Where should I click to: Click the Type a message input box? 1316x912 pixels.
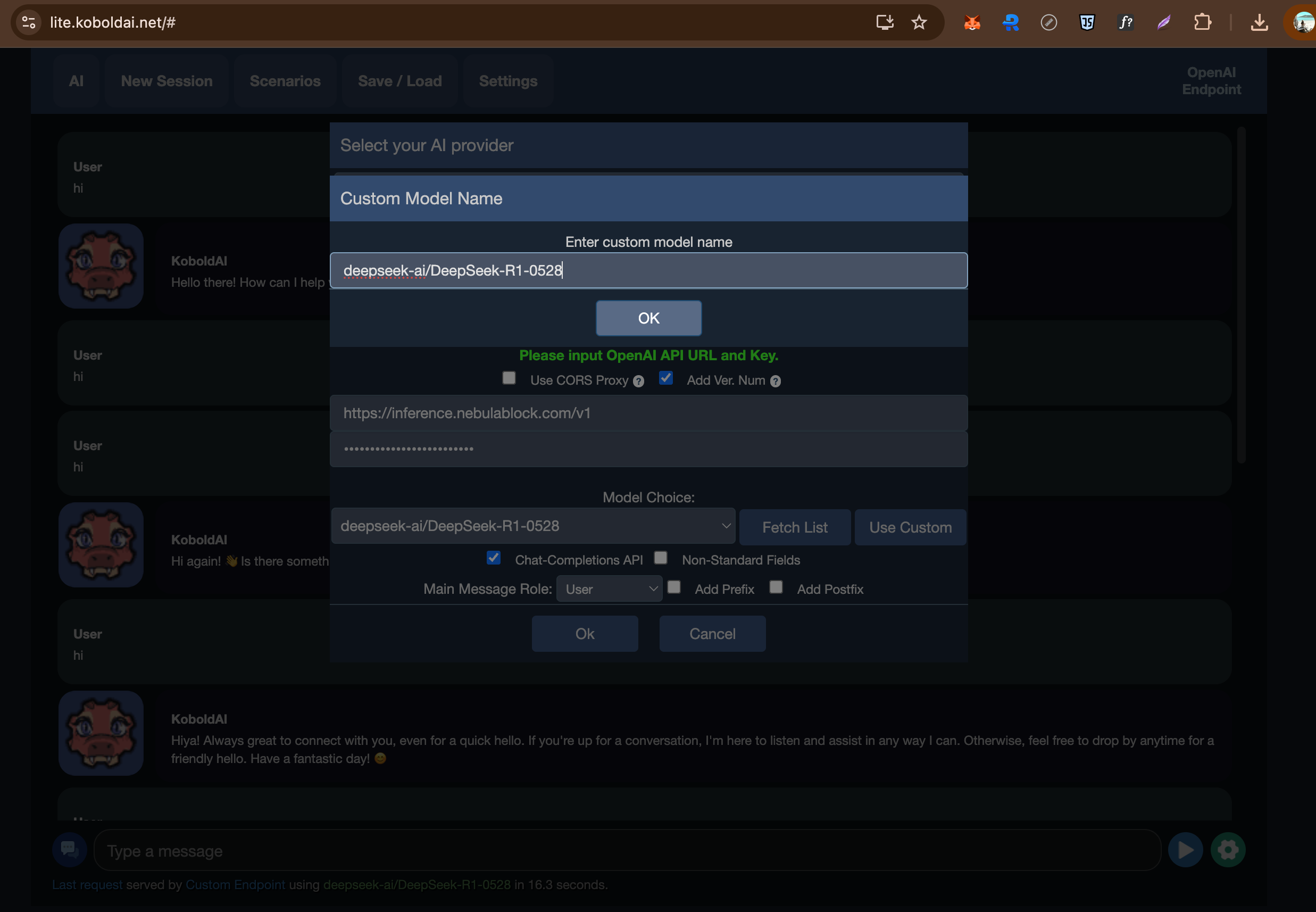[627, 850]
